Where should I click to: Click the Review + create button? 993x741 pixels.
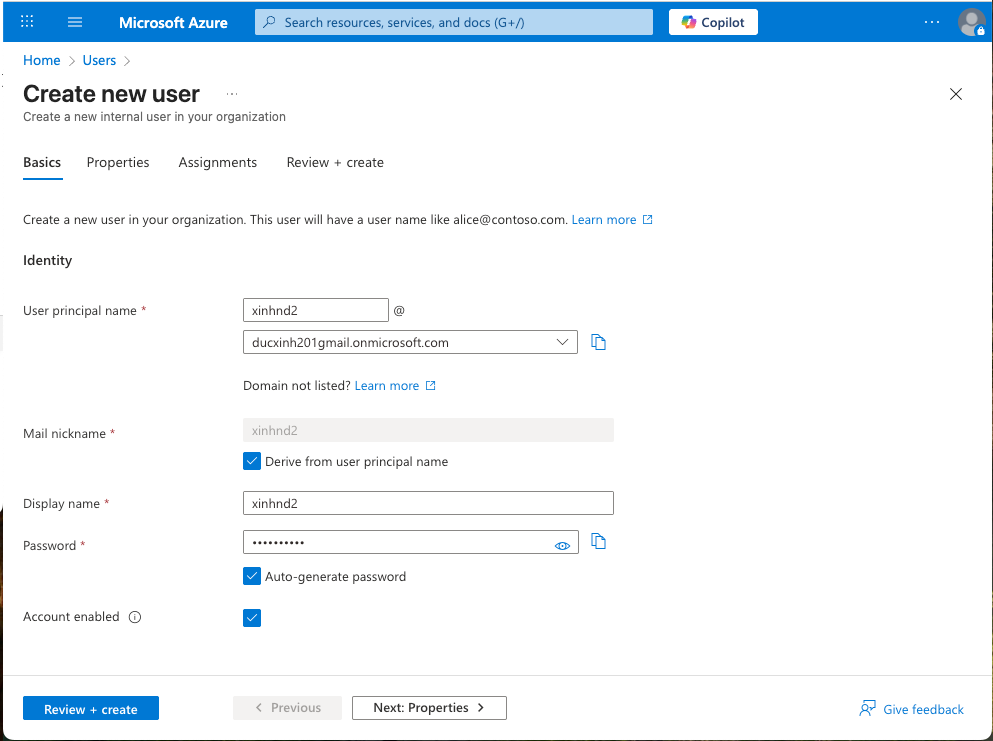91,708
